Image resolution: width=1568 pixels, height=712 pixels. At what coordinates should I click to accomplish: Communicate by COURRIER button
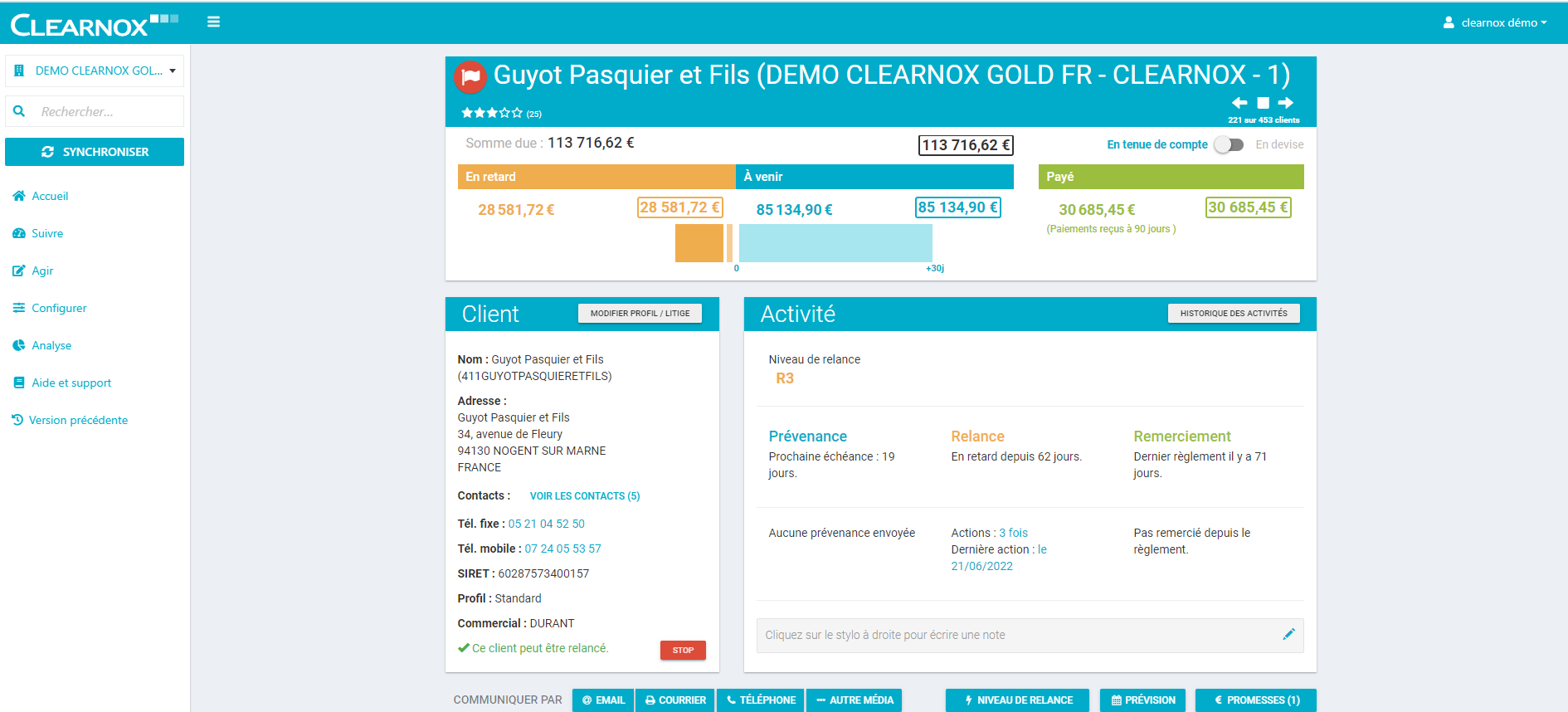675,700
